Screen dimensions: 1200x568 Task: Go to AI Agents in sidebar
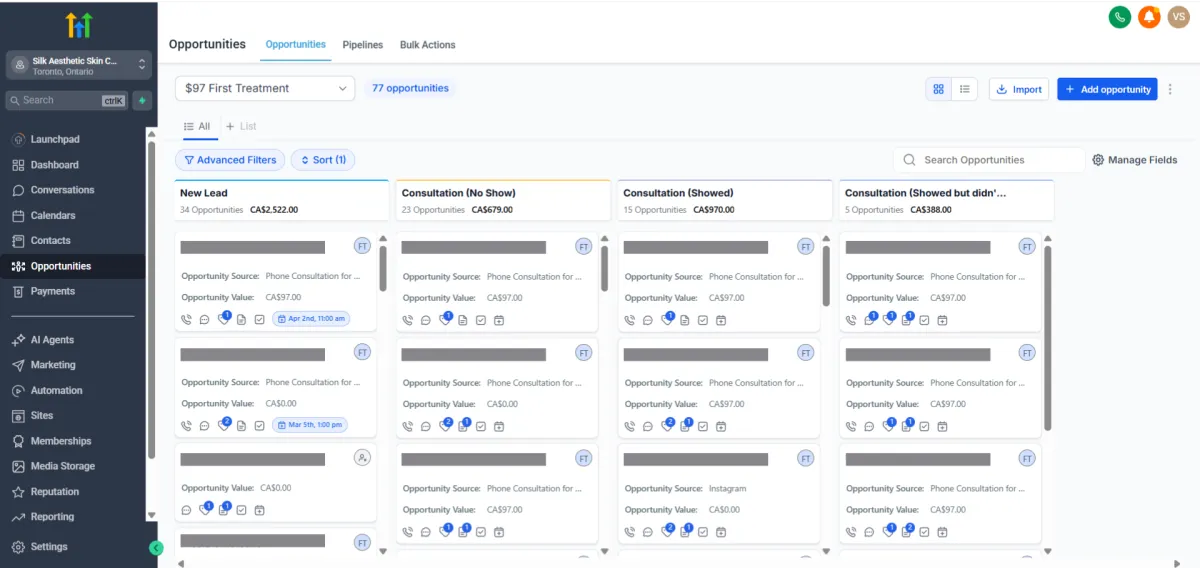tap(52, 340)
